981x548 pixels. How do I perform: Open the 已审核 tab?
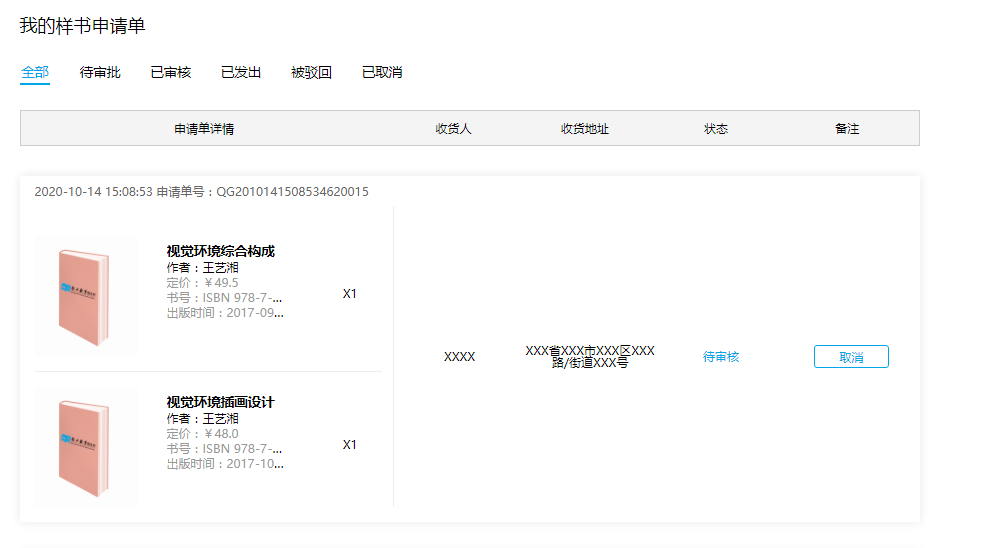(x=170, y=72)
